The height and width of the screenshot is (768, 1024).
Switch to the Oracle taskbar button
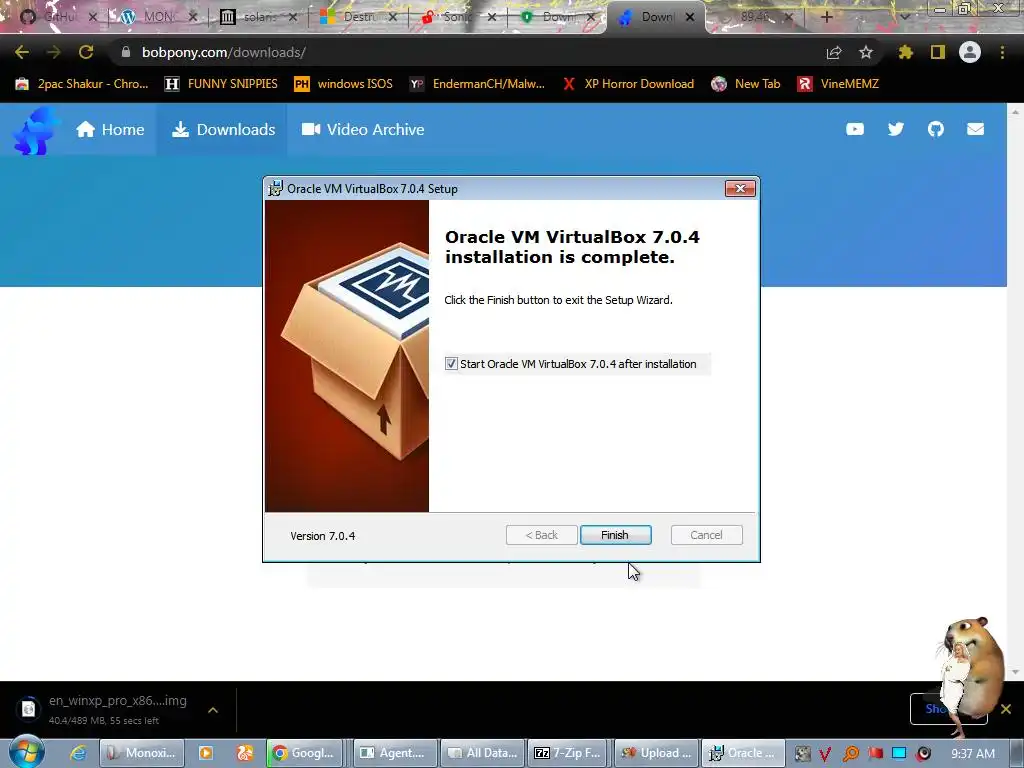[743, 753]
